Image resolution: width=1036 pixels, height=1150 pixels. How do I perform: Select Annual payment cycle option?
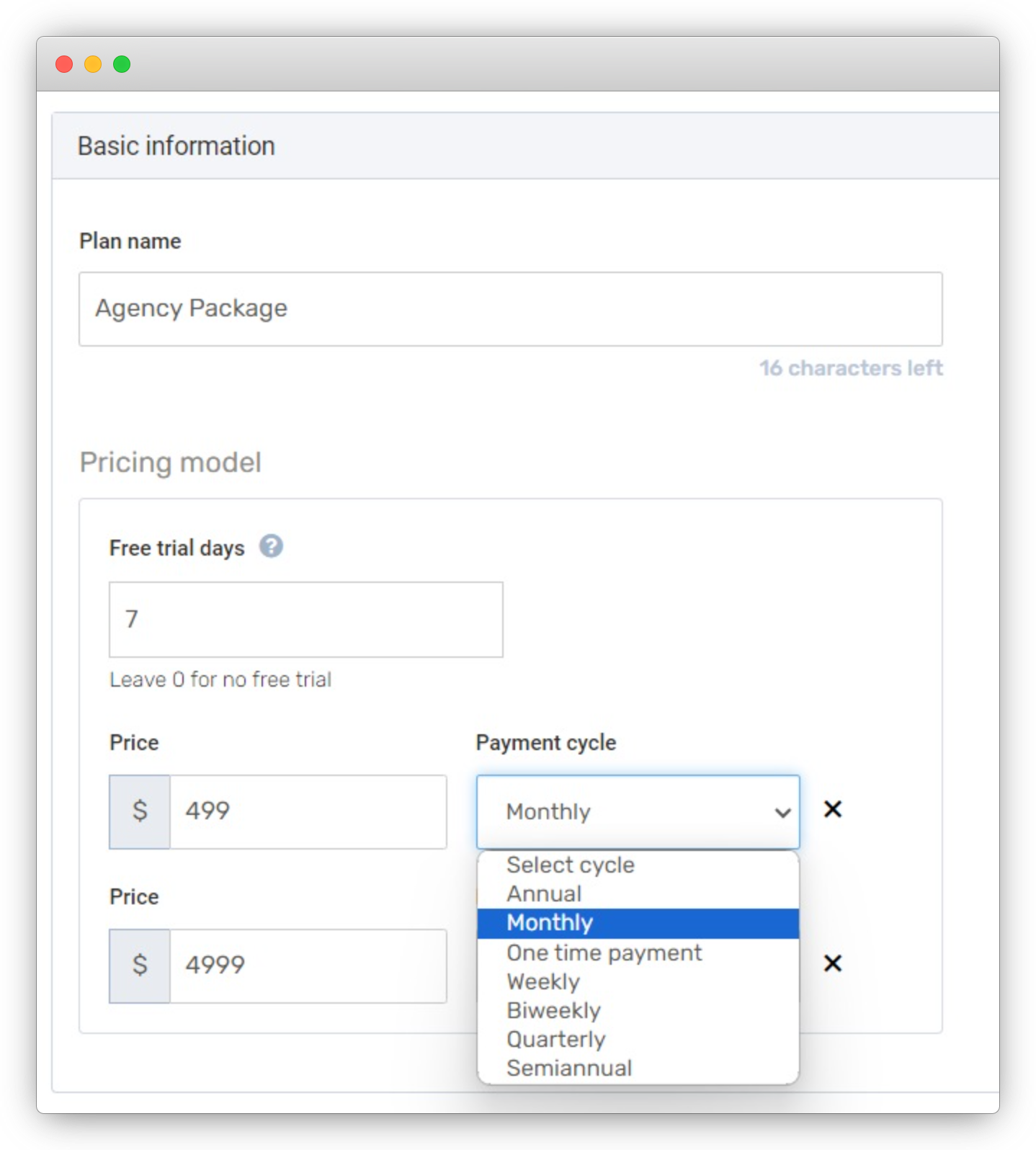click(638, 894)
